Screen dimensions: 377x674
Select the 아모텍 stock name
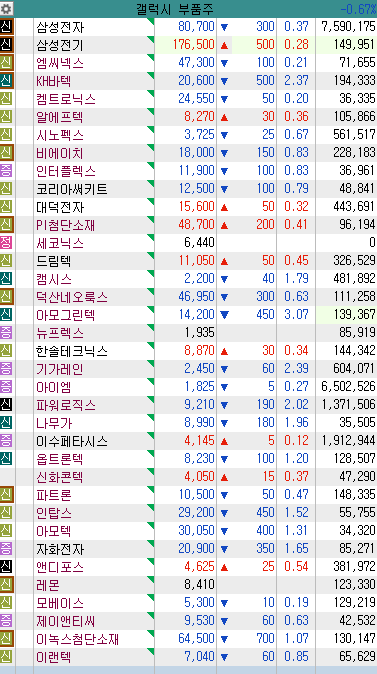point(54,531)
